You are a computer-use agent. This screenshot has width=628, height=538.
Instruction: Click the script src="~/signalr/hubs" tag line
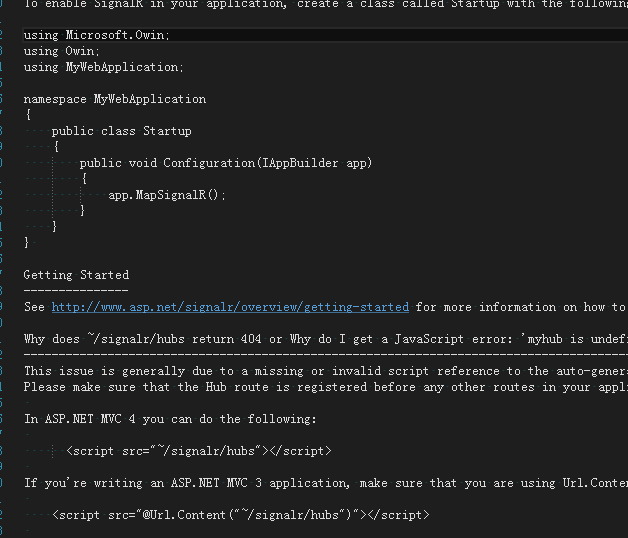point(199,451)
